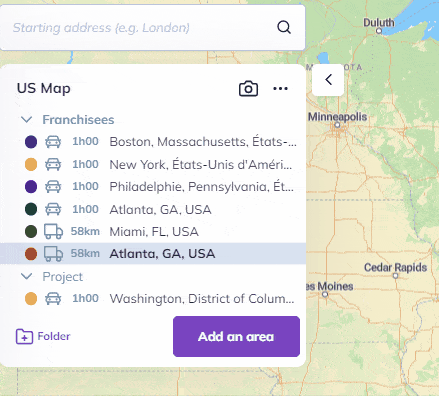Click the purple color dot for Boston
The height and width of the screenshot is (396, 439).
pyautogui.click(x=31, y=142)
